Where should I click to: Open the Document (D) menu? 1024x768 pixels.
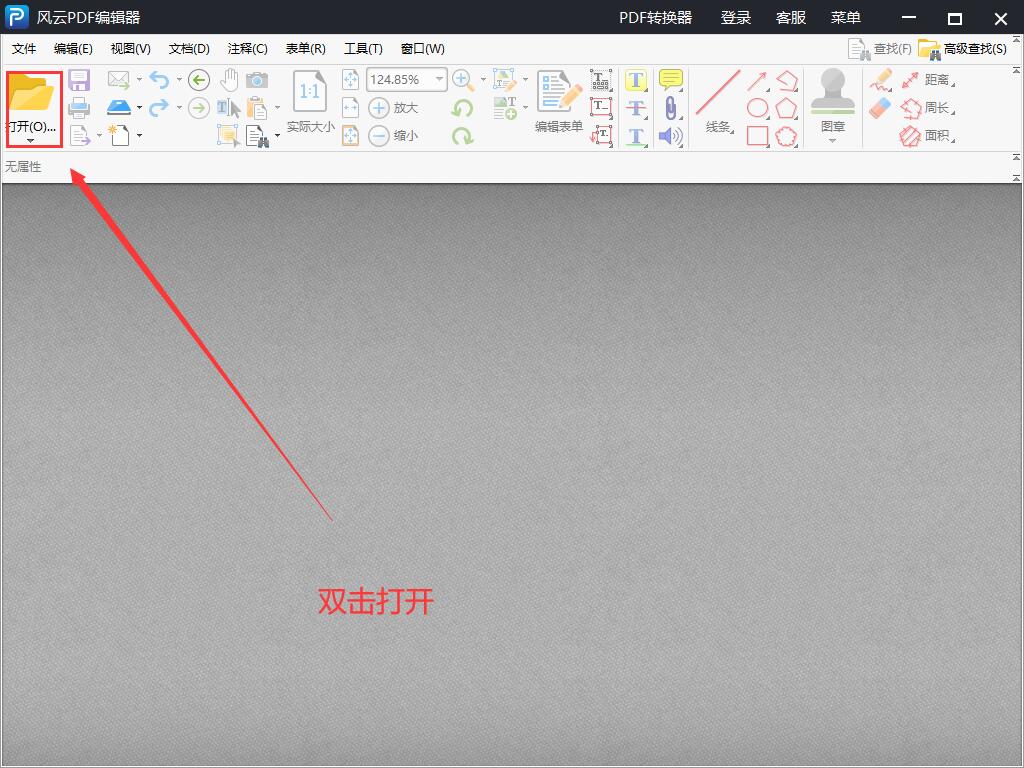[x=189, y=49]
